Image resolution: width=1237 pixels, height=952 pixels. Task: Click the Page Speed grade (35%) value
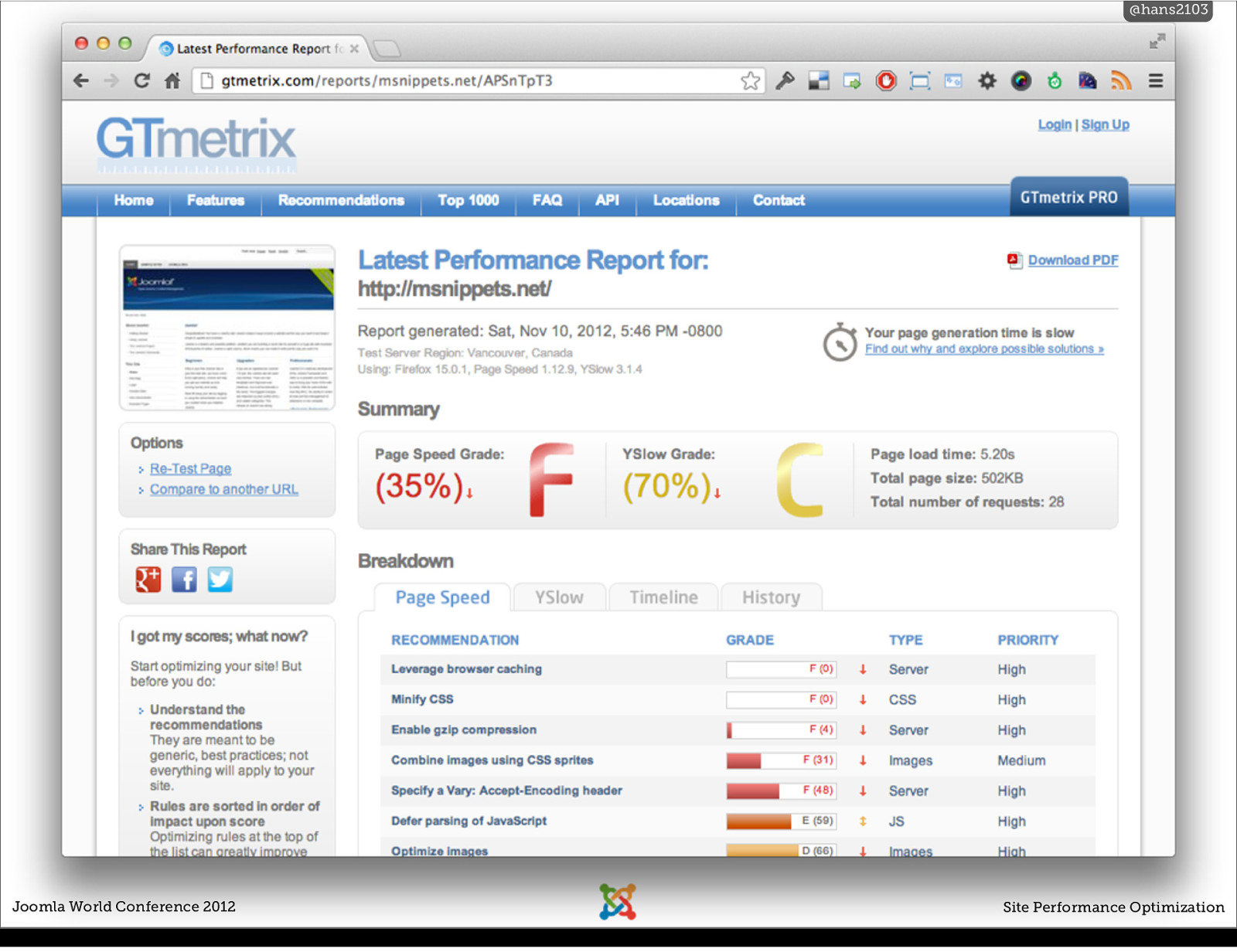(x=419, y=487)
